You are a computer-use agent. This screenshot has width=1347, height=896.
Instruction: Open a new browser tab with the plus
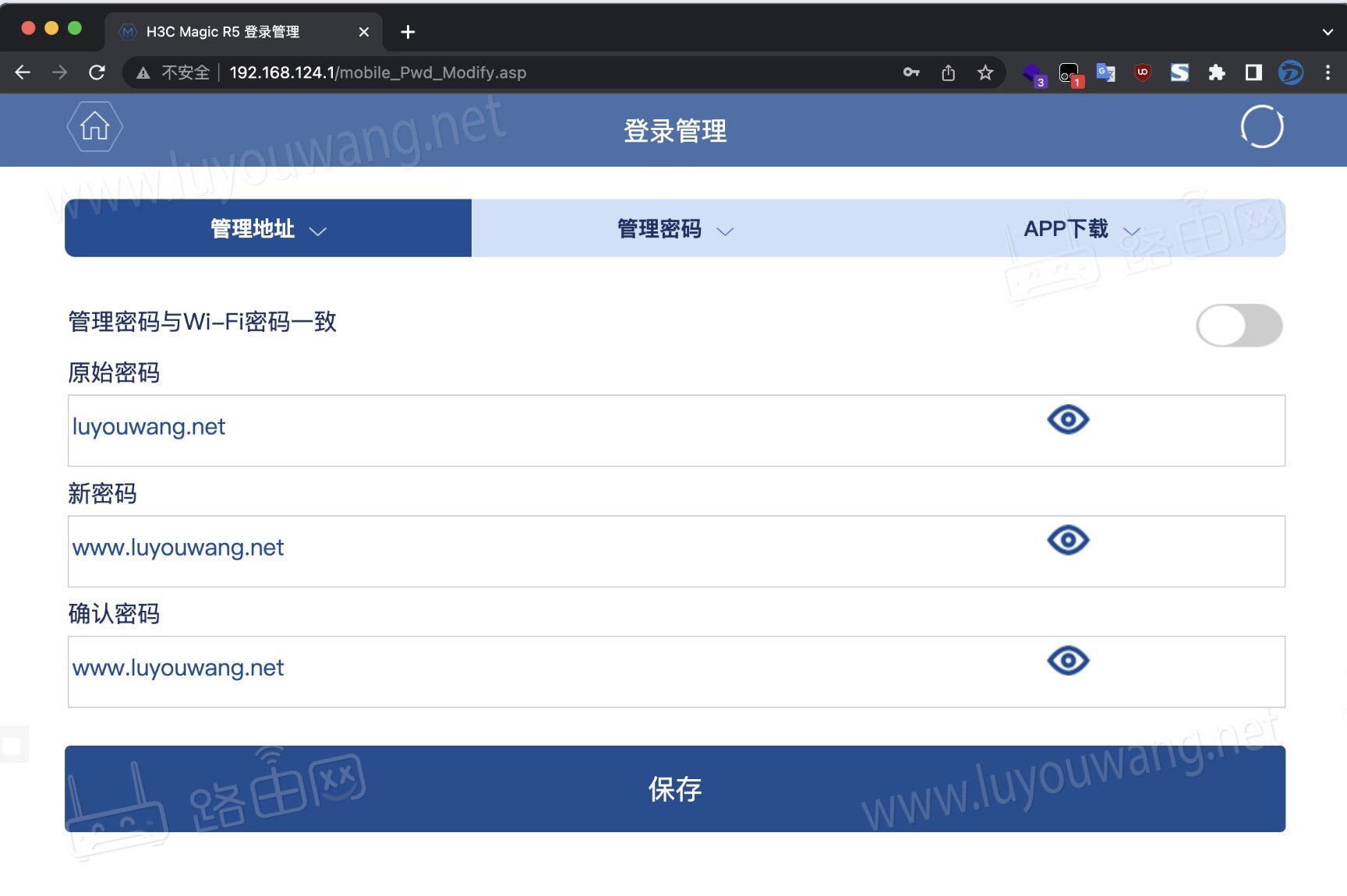coord(408,32)
